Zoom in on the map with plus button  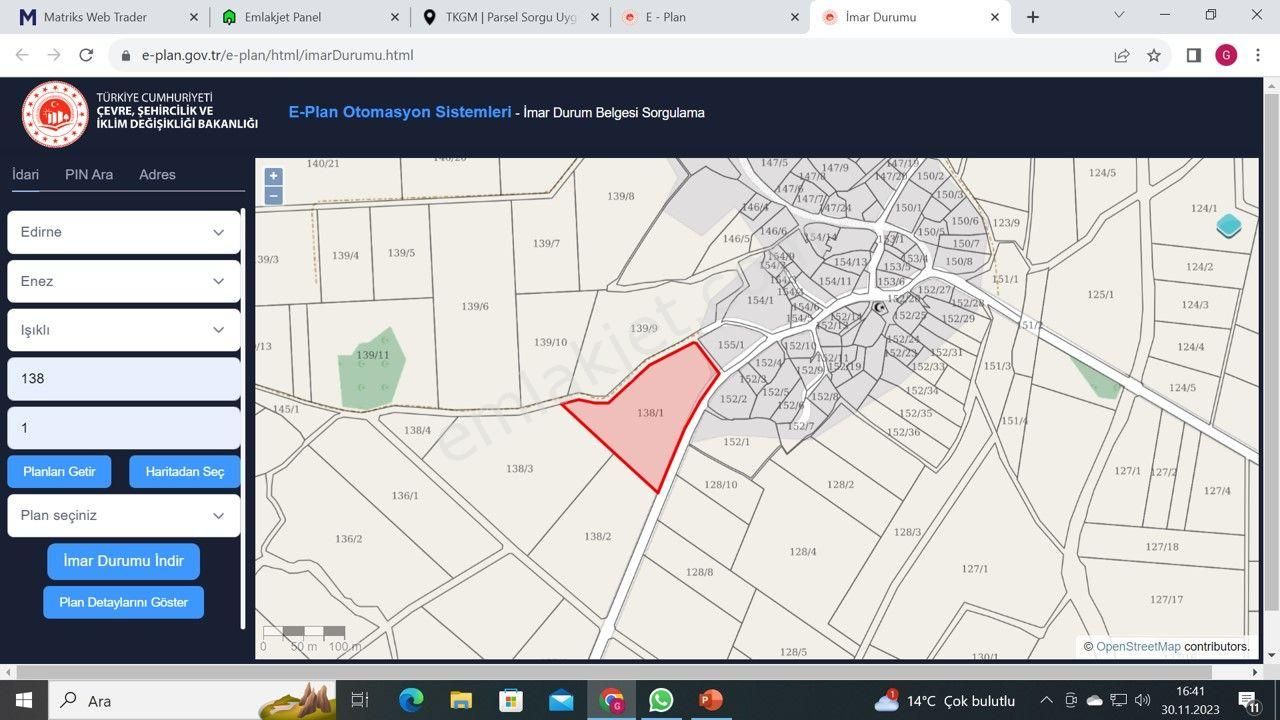pyautogui.click(x=273, y=176)
